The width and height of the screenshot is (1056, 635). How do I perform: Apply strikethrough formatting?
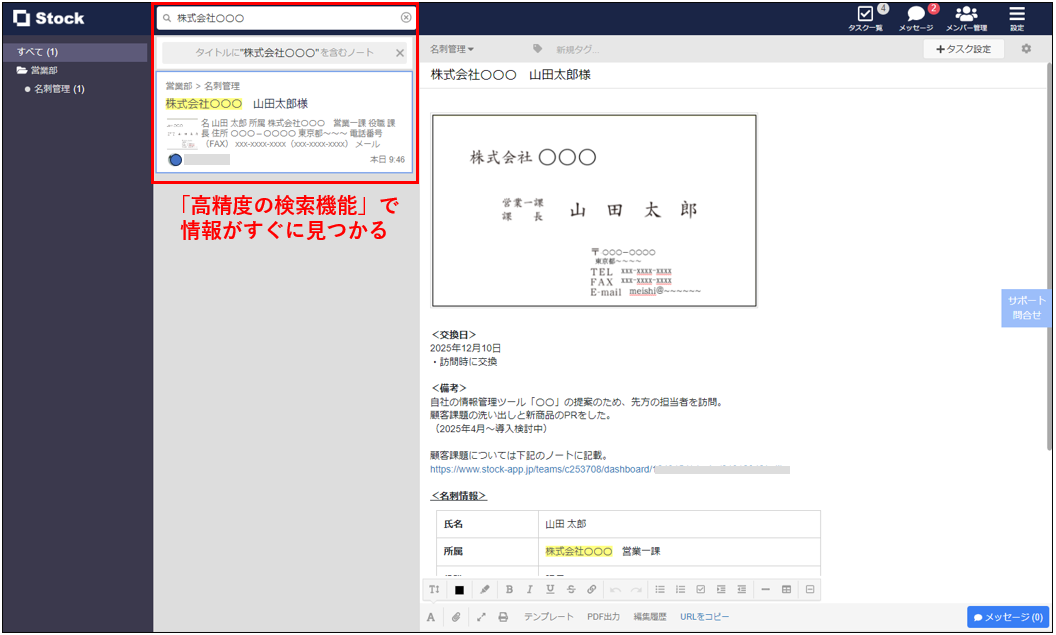tap(570, 590)
